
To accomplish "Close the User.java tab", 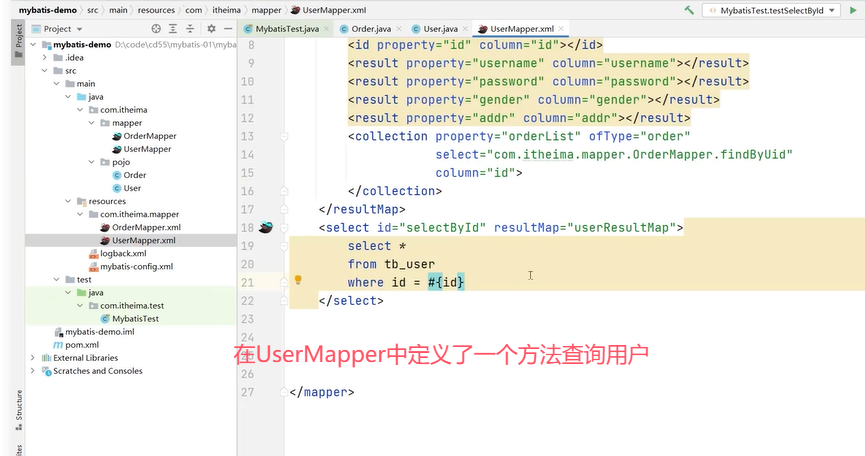I will [465, 29].
